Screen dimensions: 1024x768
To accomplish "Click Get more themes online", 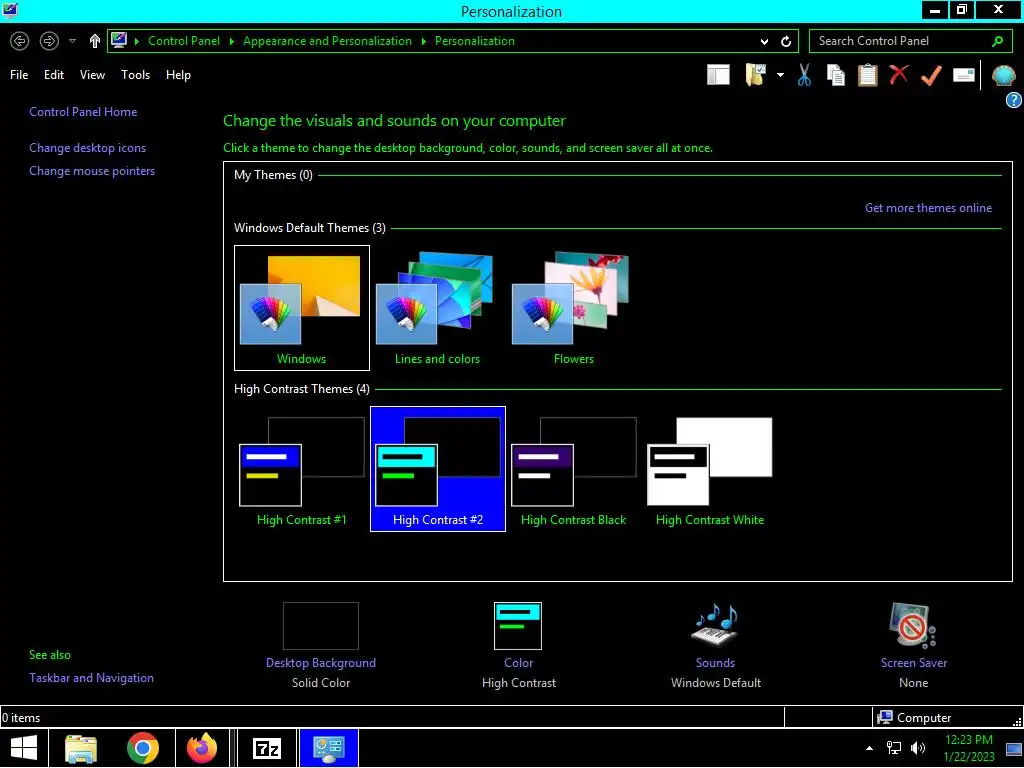I will tap(928, 208).
